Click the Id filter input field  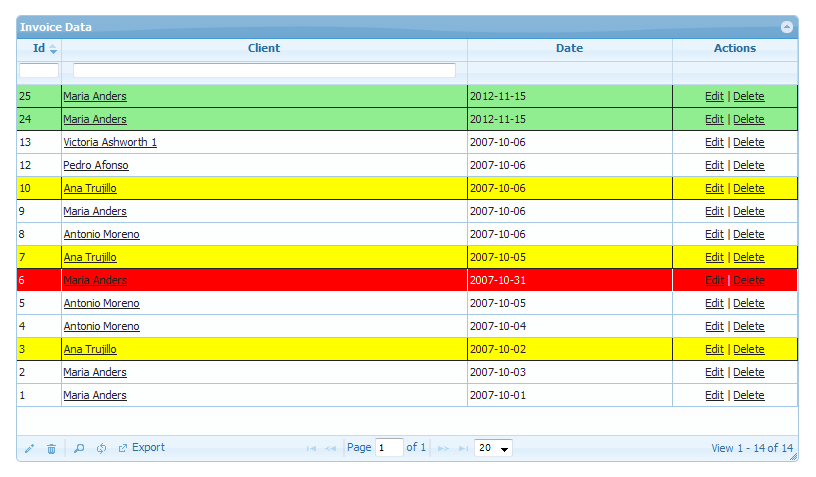[39, 71]
